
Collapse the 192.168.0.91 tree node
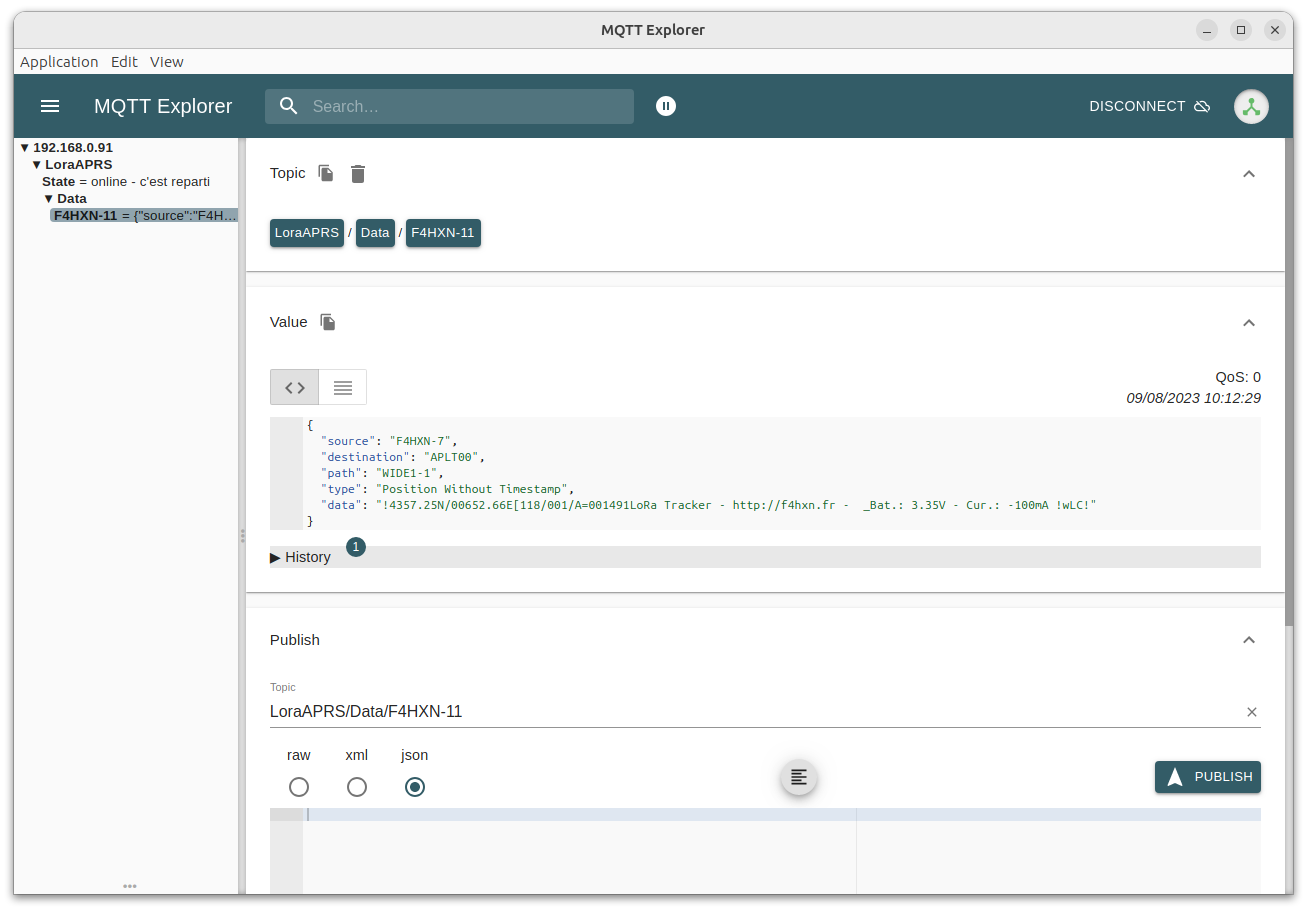25,147
